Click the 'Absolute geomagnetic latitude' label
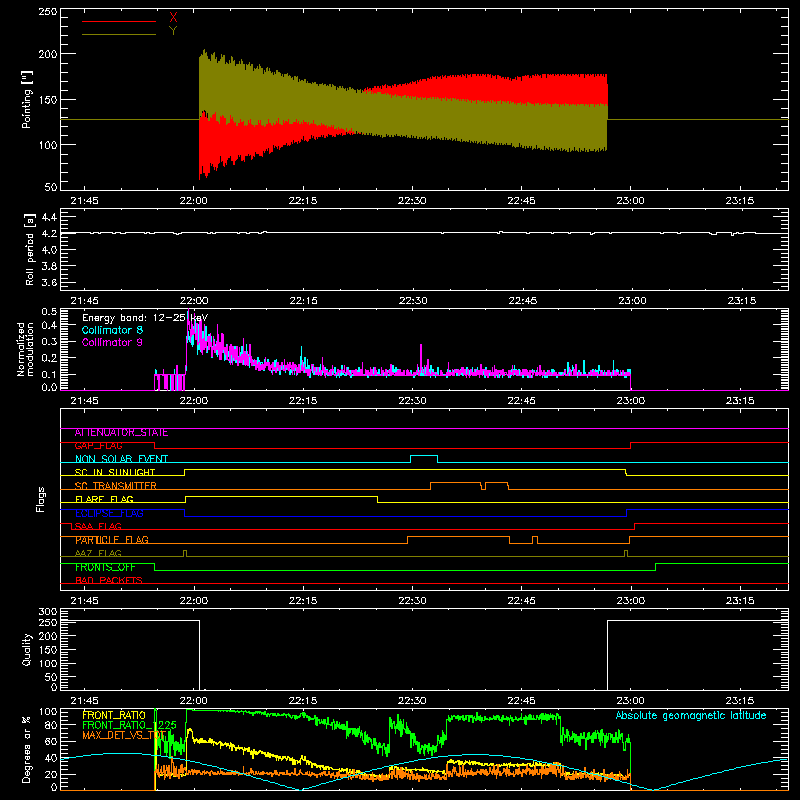800x800 pixels. click(x=691, y=715)
